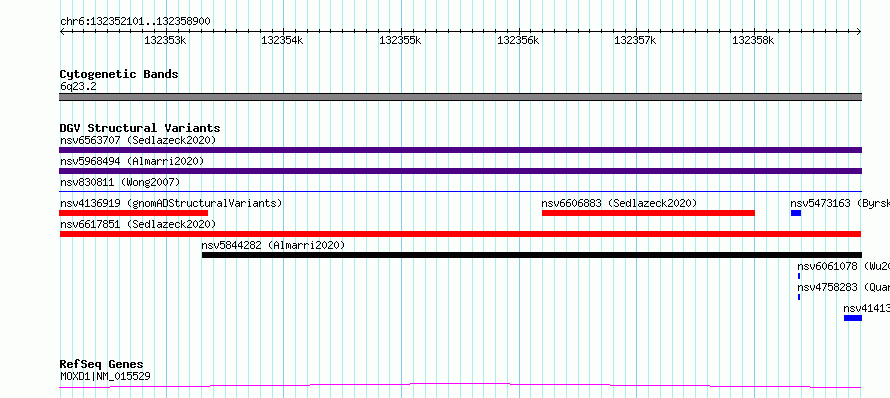
Task: Click the Cytogenetic Bands track title
Action: [119, 74]
